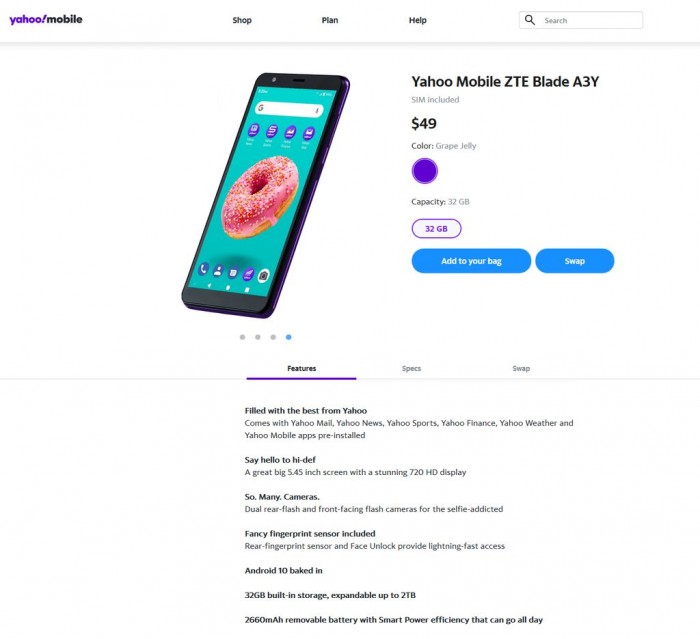Show the third carousel image dot

[x=273, y=337]
